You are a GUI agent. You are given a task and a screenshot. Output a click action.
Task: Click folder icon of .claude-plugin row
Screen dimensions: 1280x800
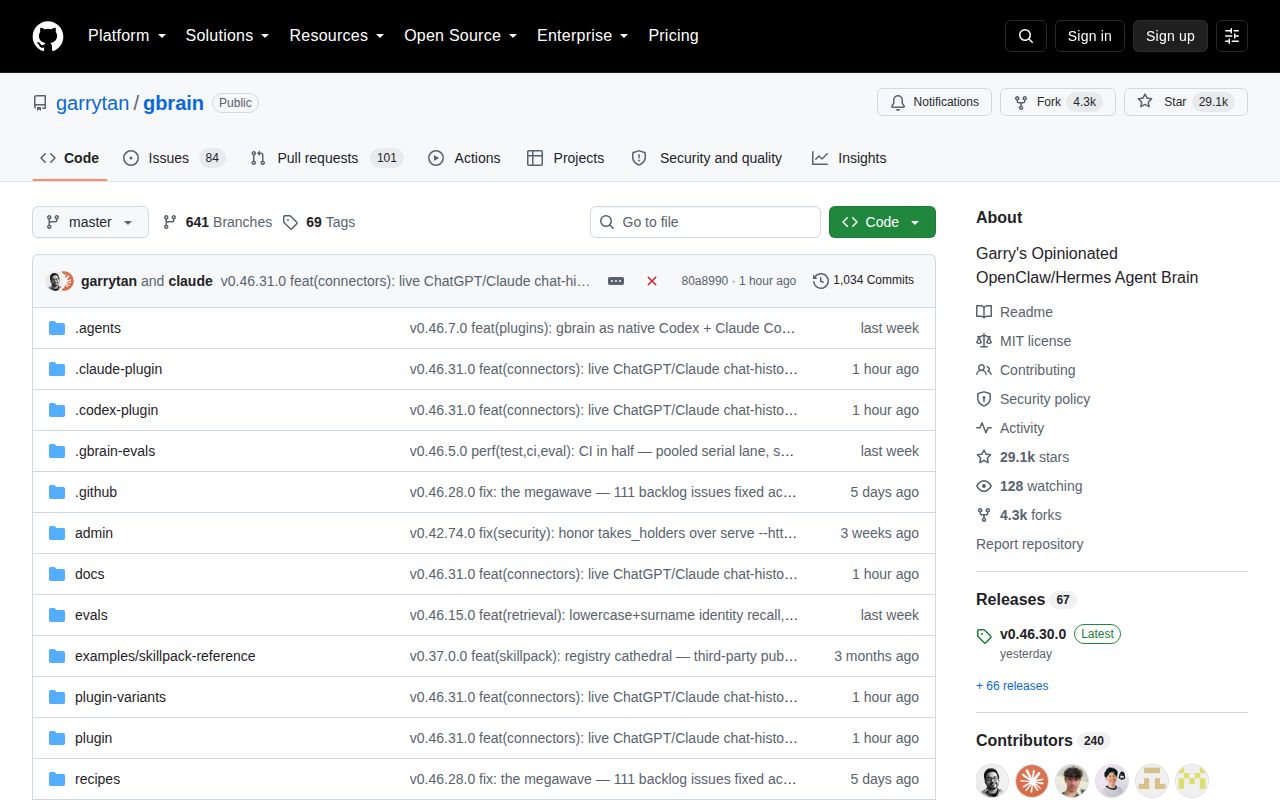(57, 369)
